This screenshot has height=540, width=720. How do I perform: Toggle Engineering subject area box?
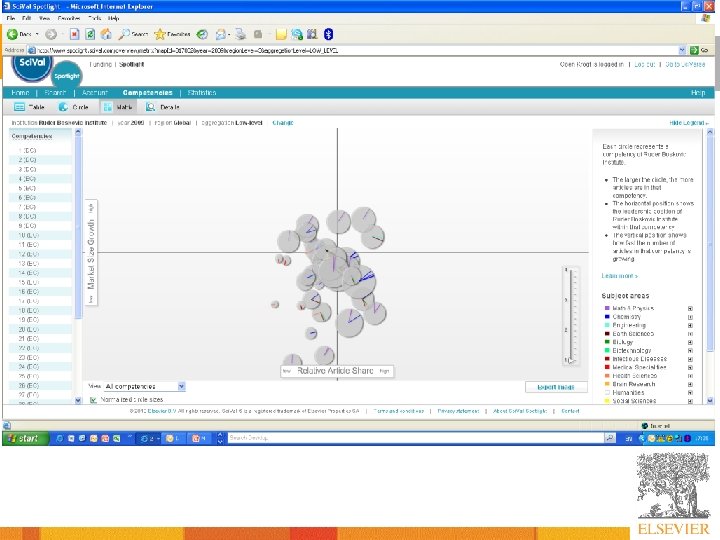(690, 326)
